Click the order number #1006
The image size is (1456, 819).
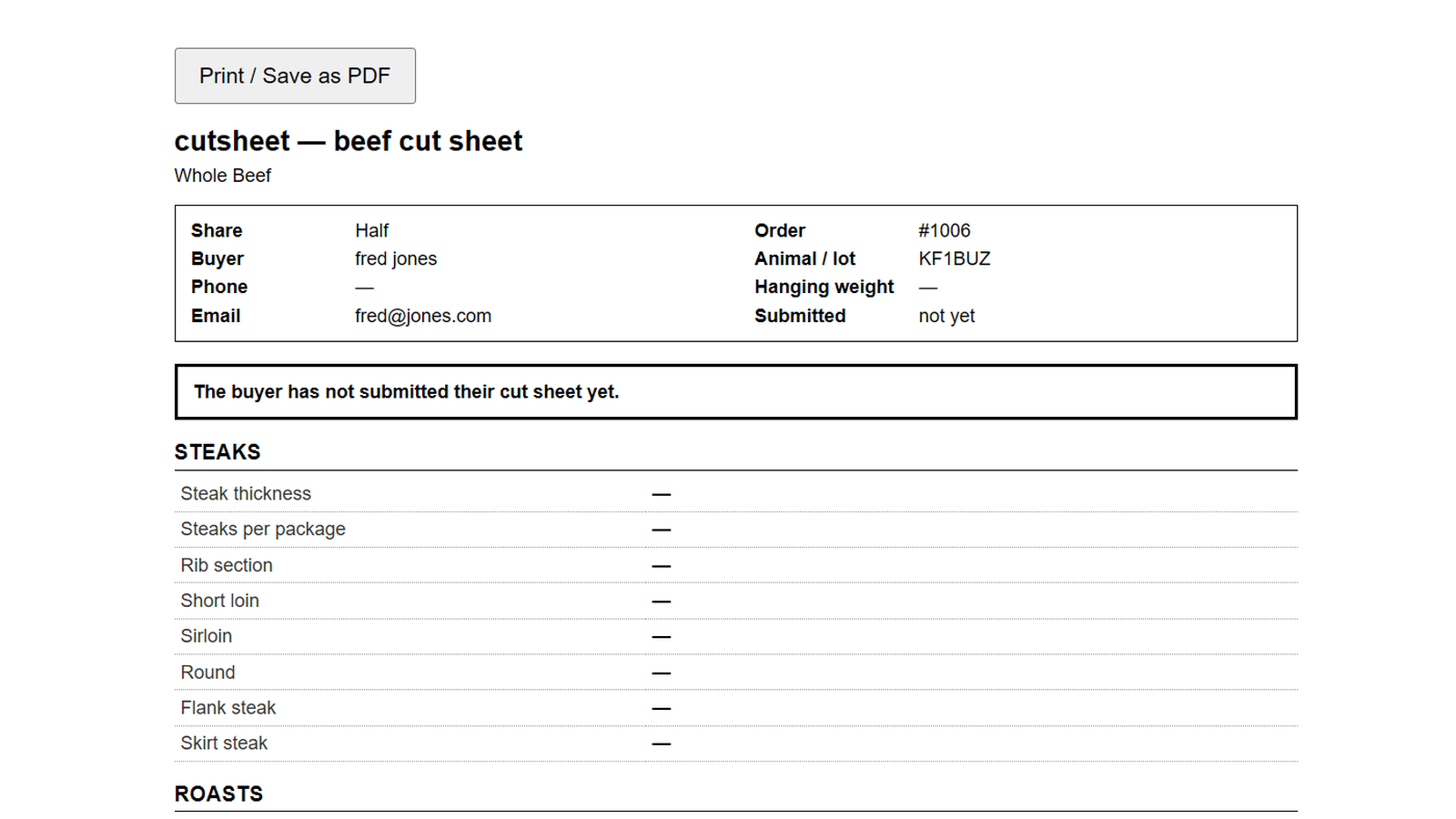(x=945, y=230)
